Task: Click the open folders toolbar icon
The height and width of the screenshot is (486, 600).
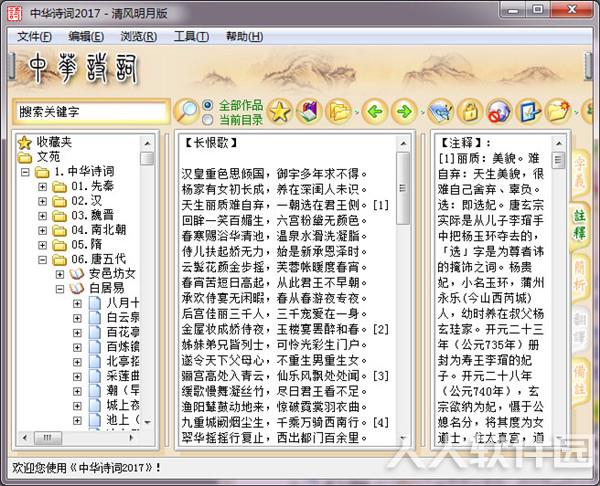Action: pyautogui.click(x=338, y=111)
